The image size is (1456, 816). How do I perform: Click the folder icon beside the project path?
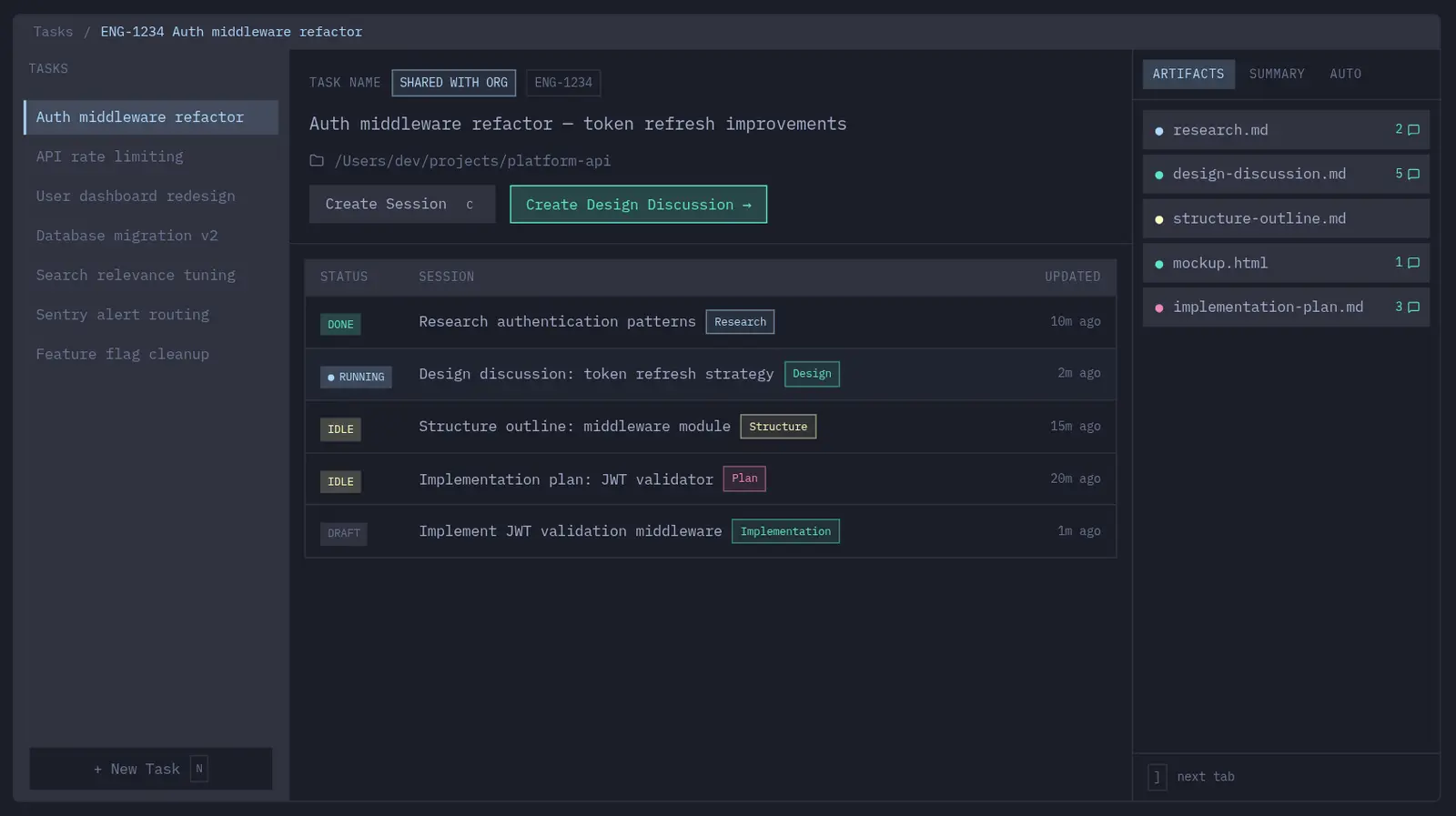[317, 161]
